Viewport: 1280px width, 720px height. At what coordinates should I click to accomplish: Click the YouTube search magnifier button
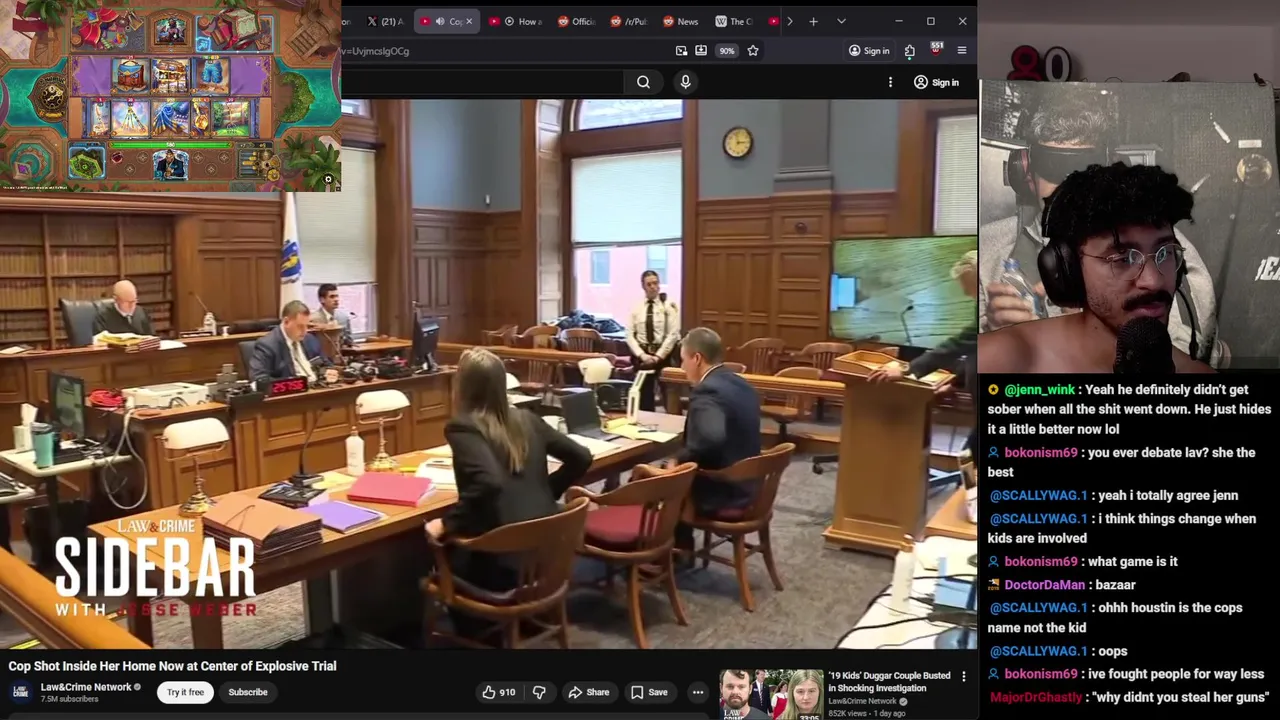point(643,82)
